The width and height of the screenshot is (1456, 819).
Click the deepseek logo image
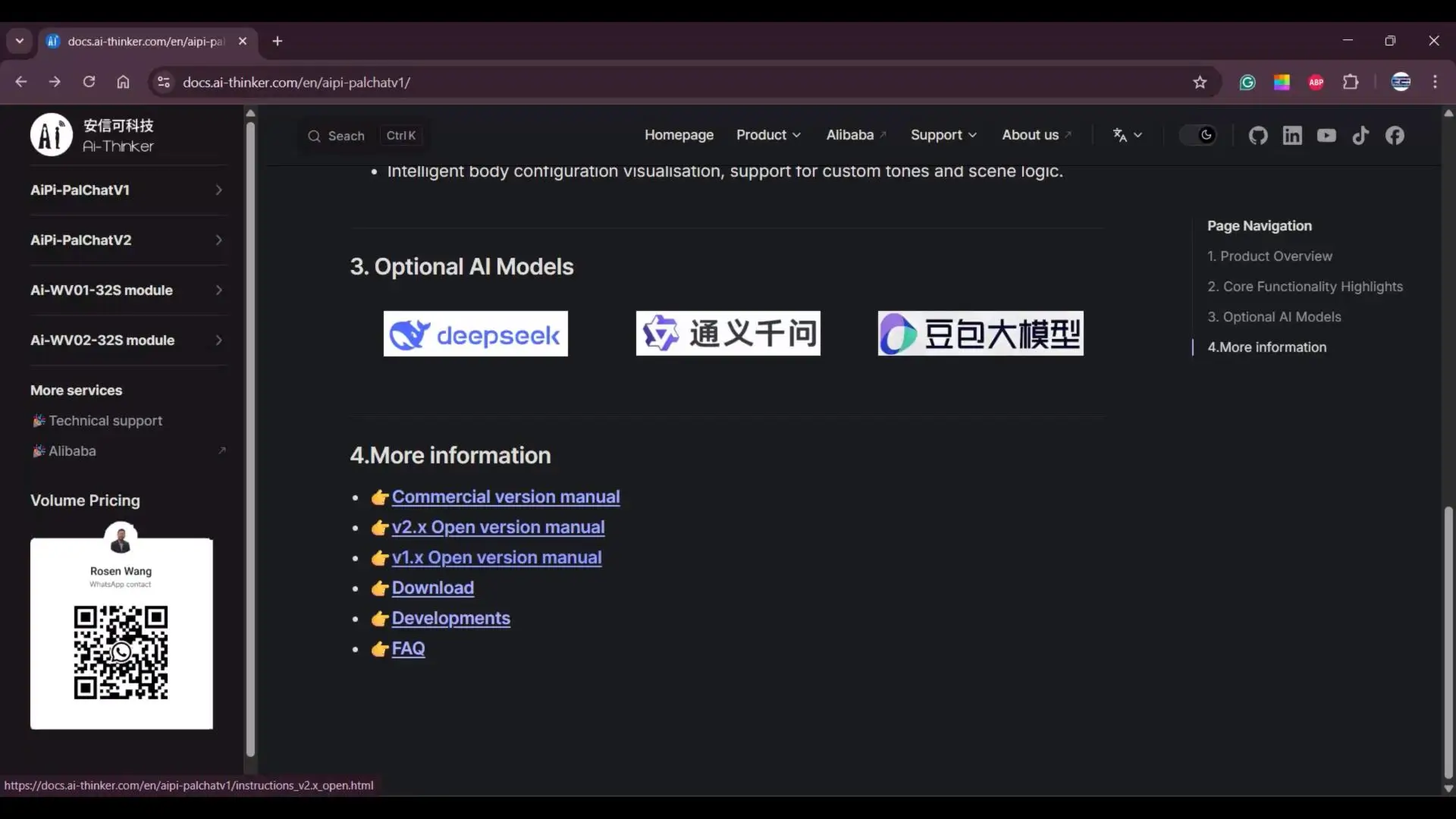[x=475, y=334]
